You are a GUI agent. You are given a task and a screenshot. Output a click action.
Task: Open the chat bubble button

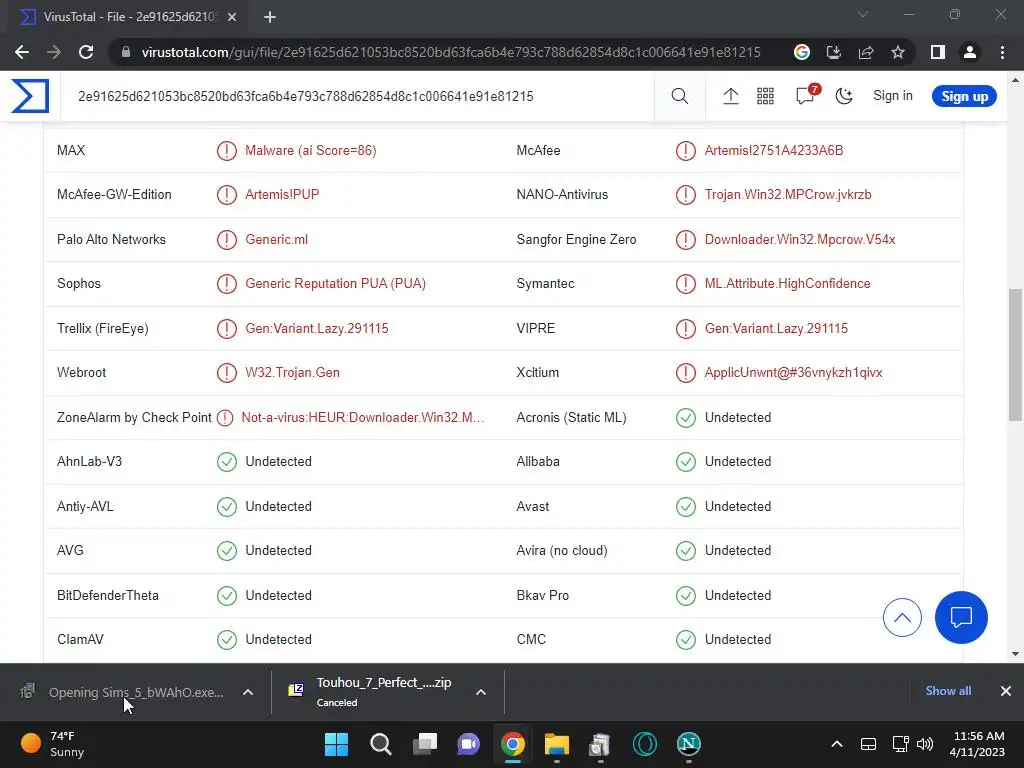(961, 617)
